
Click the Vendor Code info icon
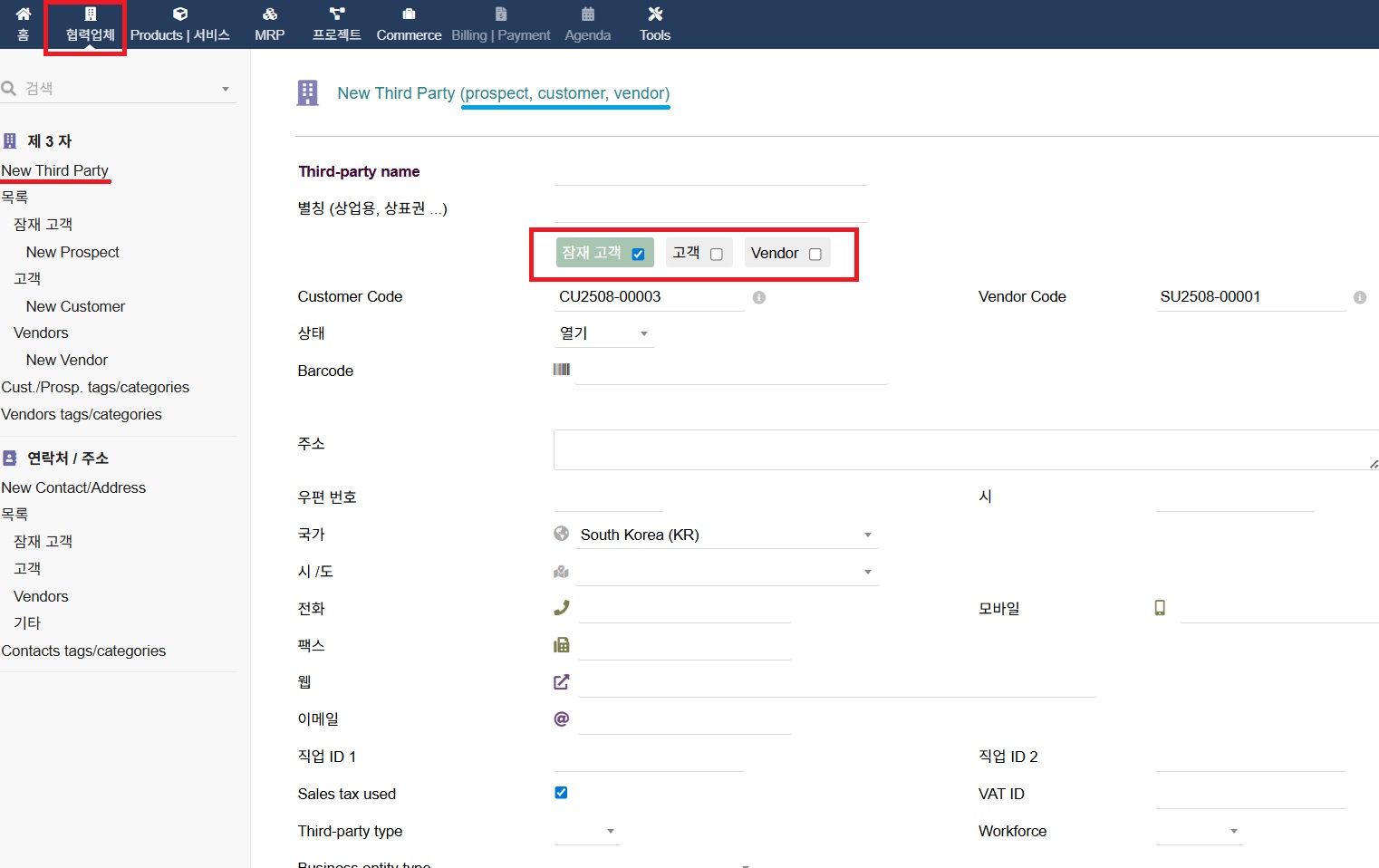1359,297
